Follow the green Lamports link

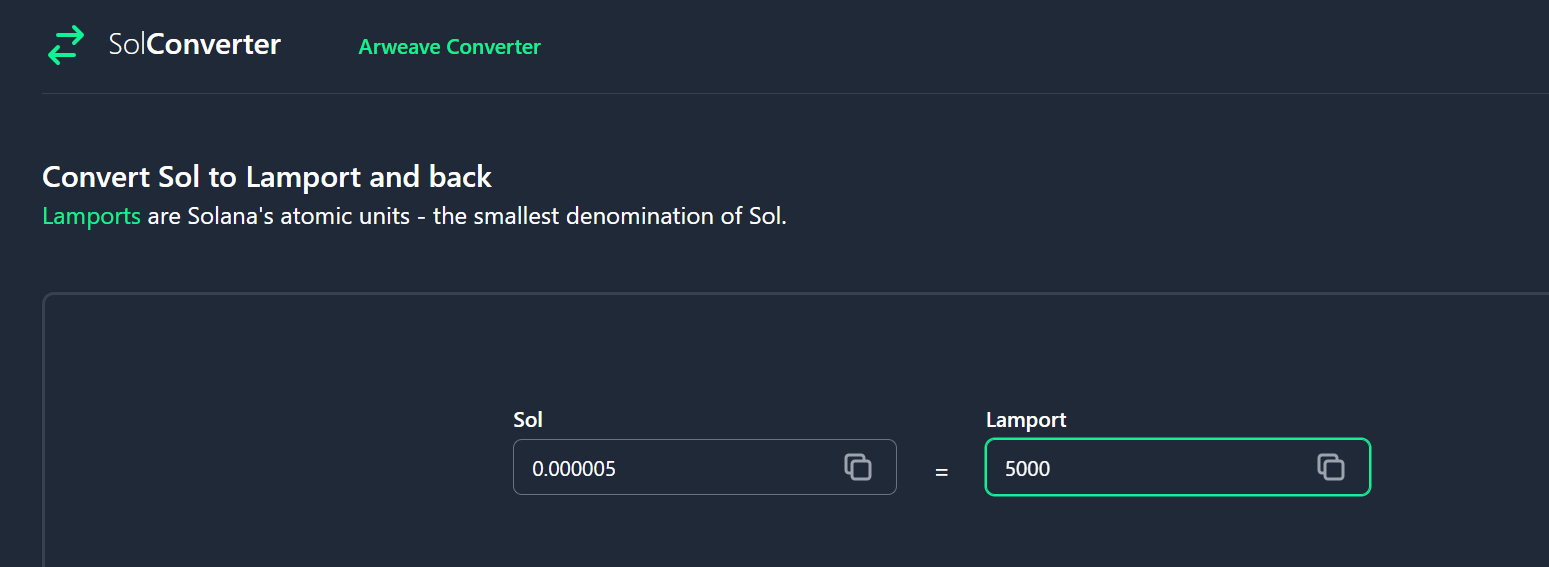coord(91,216)
